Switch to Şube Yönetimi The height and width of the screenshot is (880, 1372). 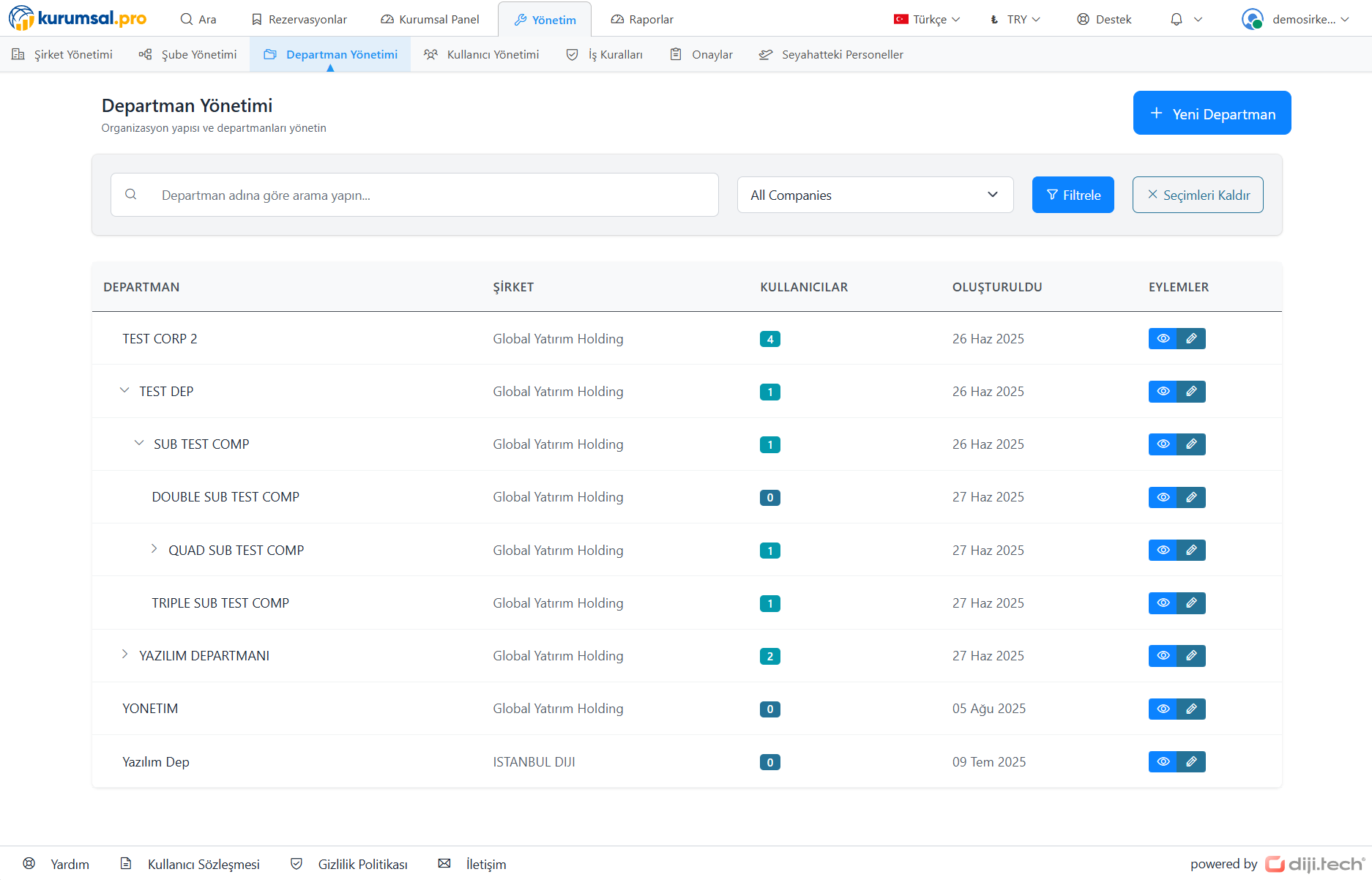point(188,54)
